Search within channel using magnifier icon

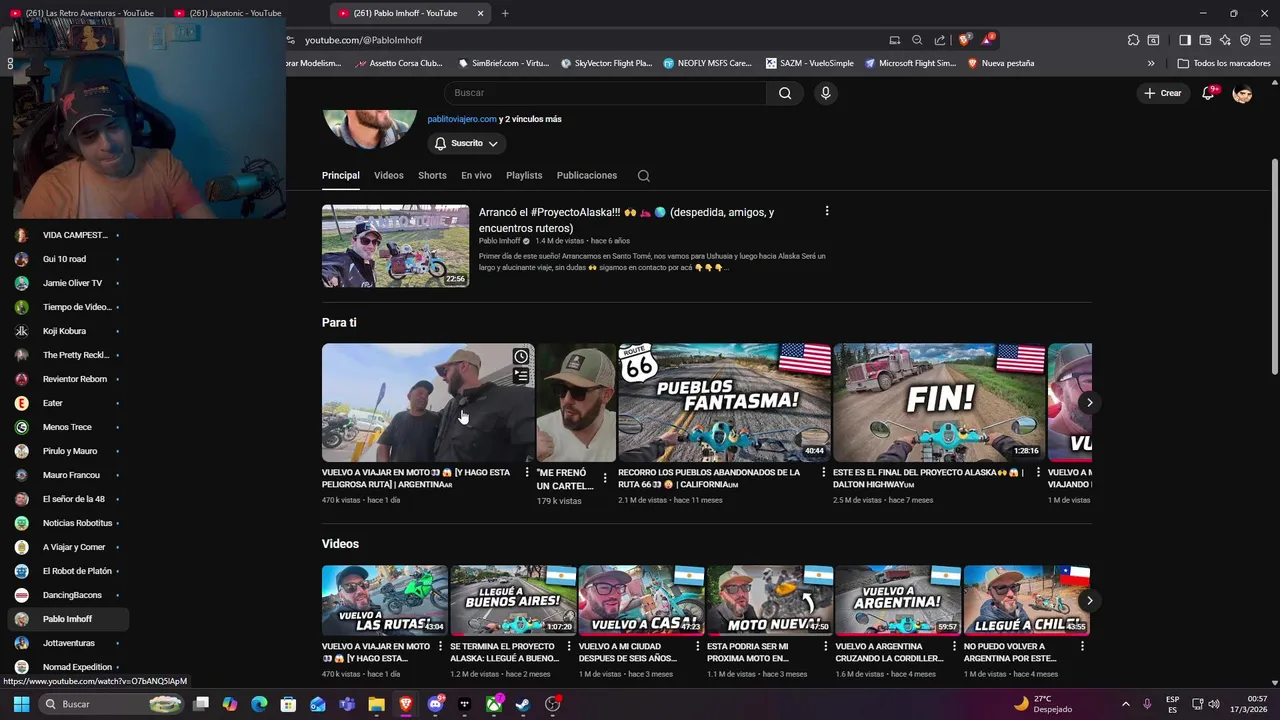pyautogui.click(x=644, y=176)
